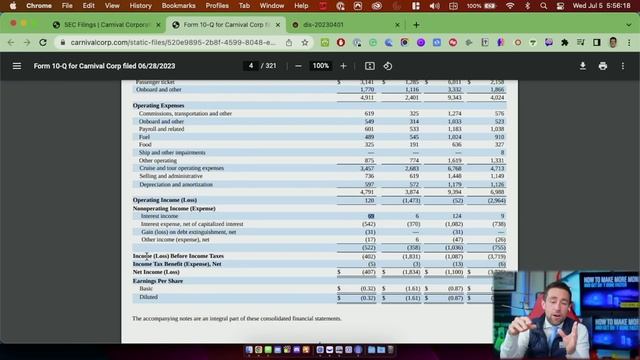This screenshot has width=640, height=360.
Task: Click Selling and administrative row label
Action: pos(171,176)
